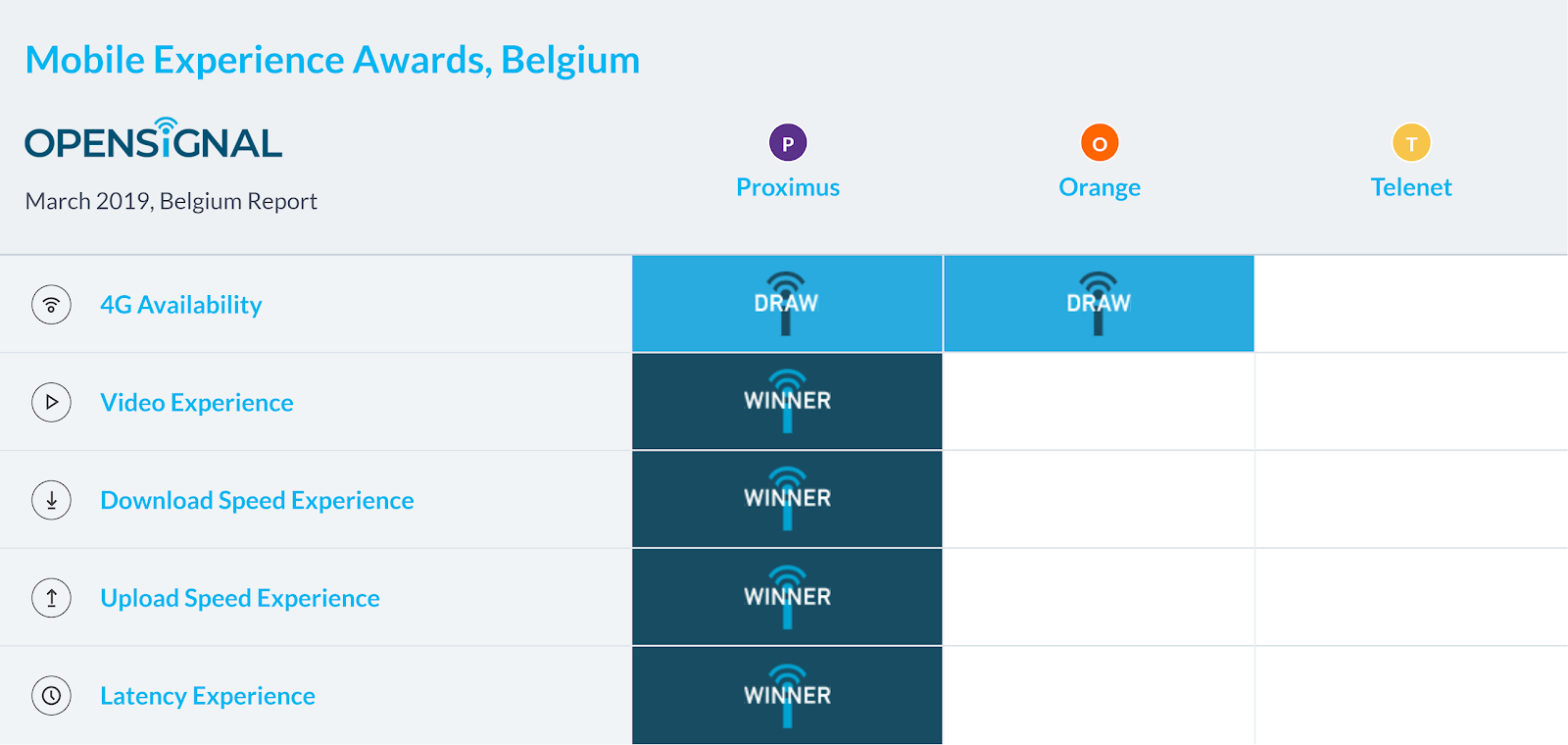Click Orange DRAW badge for 4G Availability
The image size is (1568, 745).
(x=1099, y=304)
